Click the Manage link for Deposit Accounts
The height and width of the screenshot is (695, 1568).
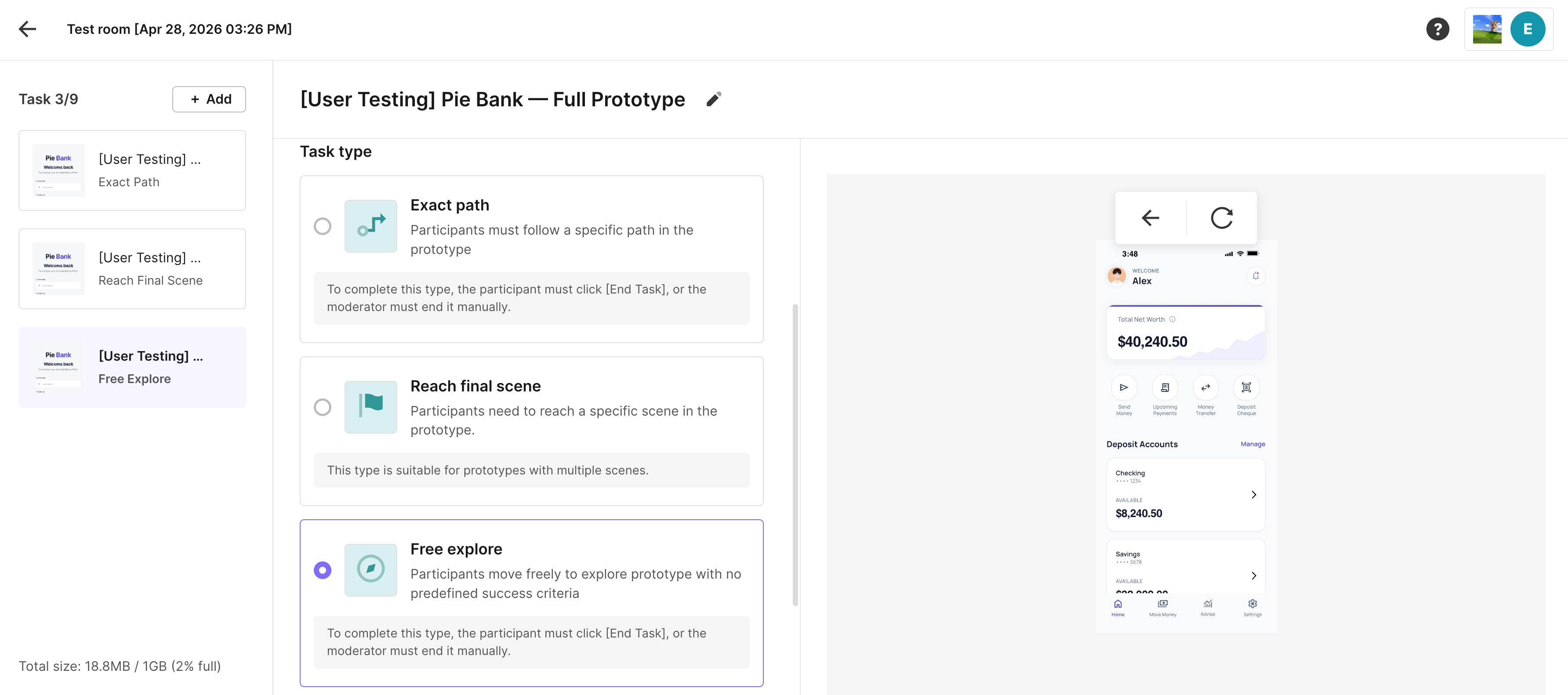(x=1252, y=444)
